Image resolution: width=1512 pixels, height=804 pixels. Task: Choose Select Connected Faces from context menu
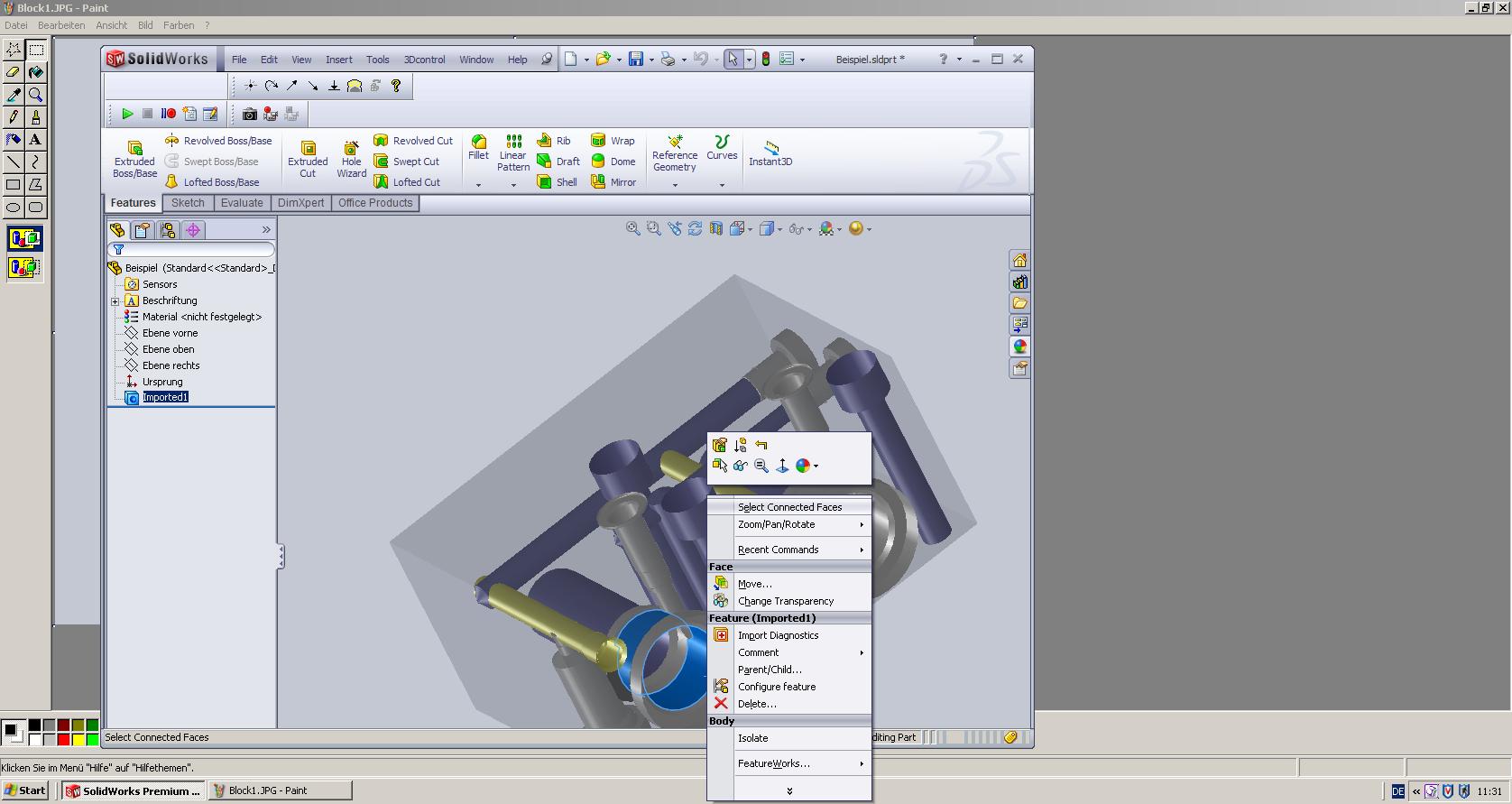[x=789, y=507]
